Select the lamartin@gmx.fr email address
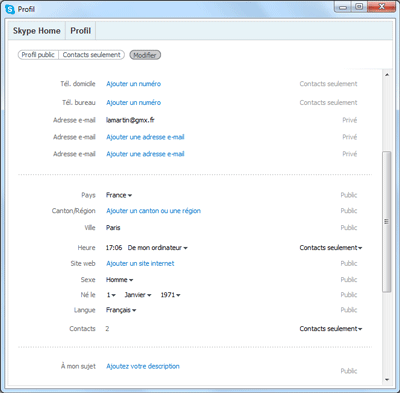This screenshot has width=400, height=393. [130, 120]
